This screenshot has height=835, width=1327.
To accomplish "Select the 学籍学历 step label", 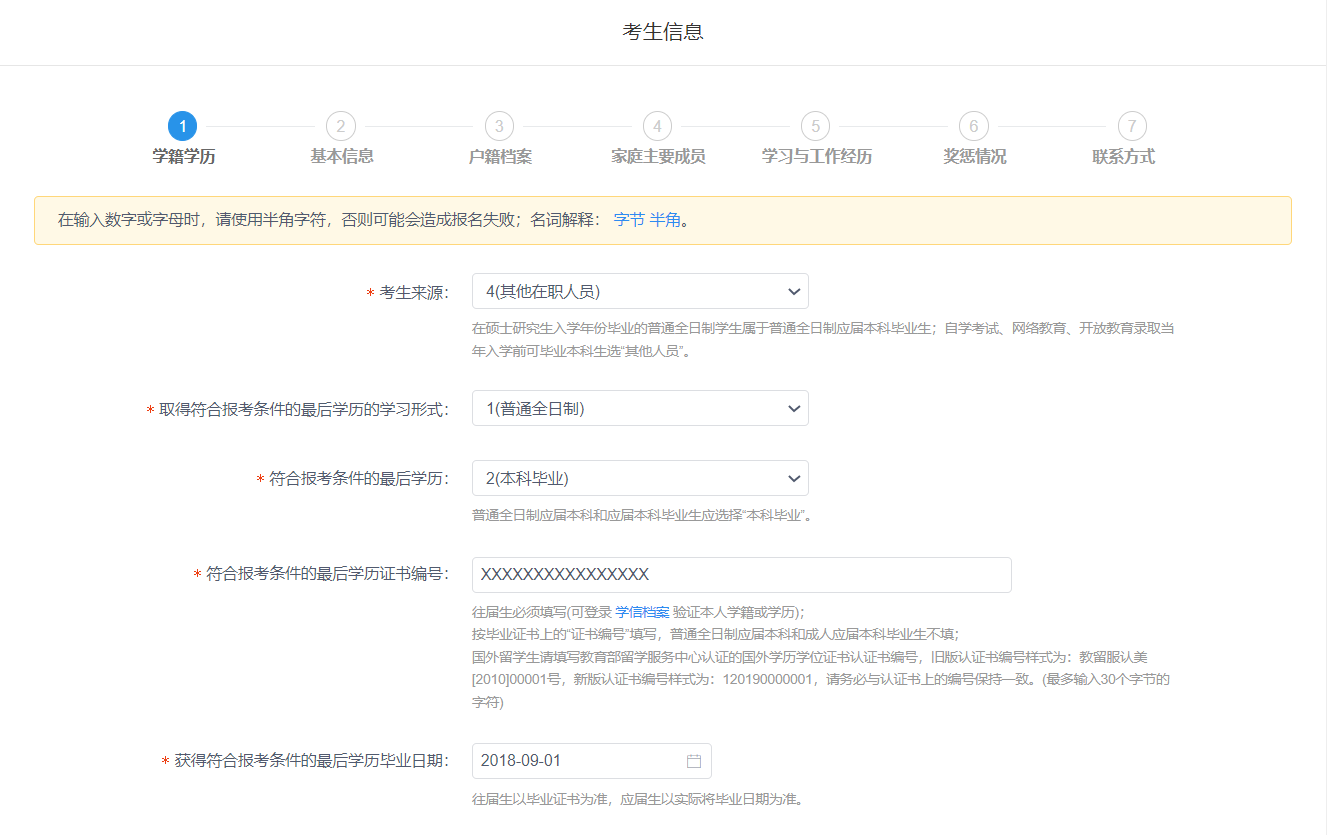I will pyautogui.click(x=184, y=157).
